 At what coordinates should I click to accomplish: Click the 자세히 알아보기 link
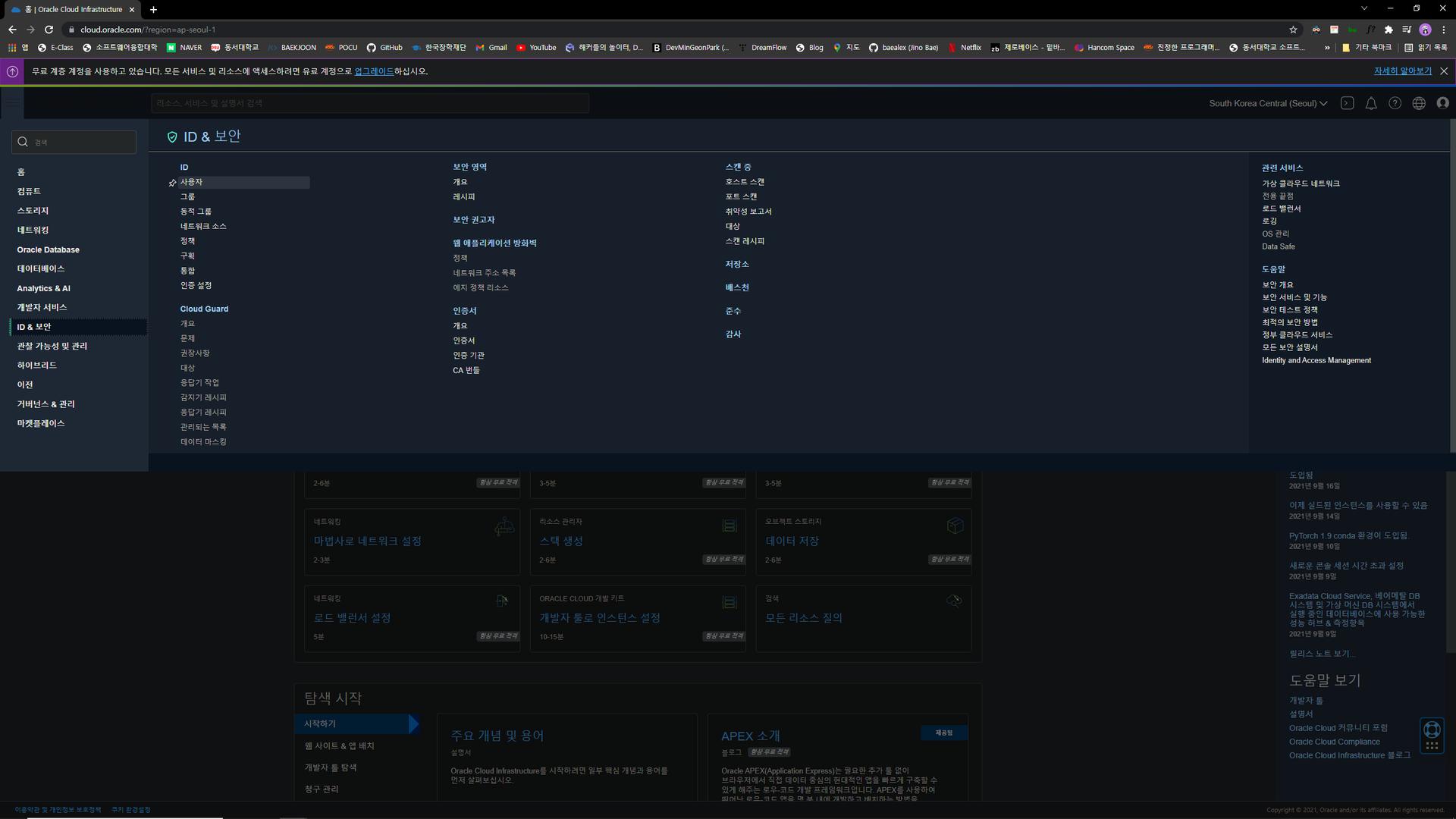click(1402, 71)
